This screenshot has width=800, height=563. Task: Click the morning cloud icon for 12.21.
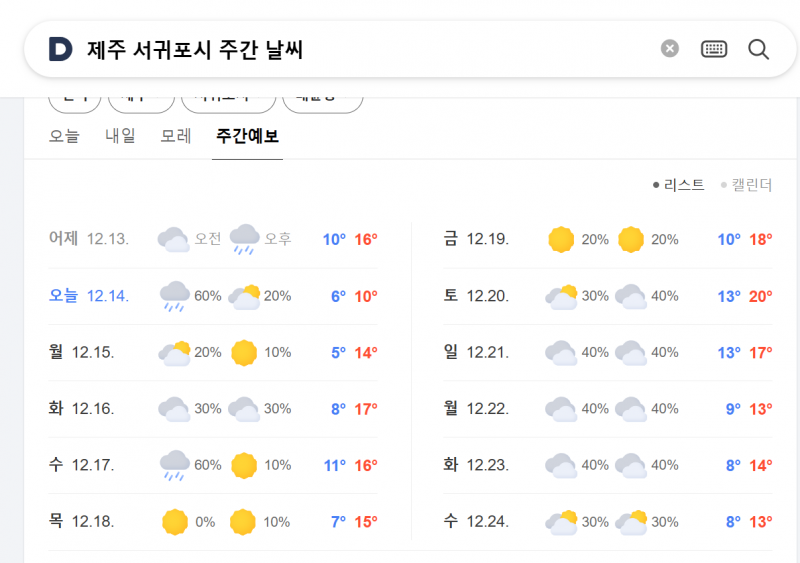tap(561, 353)
